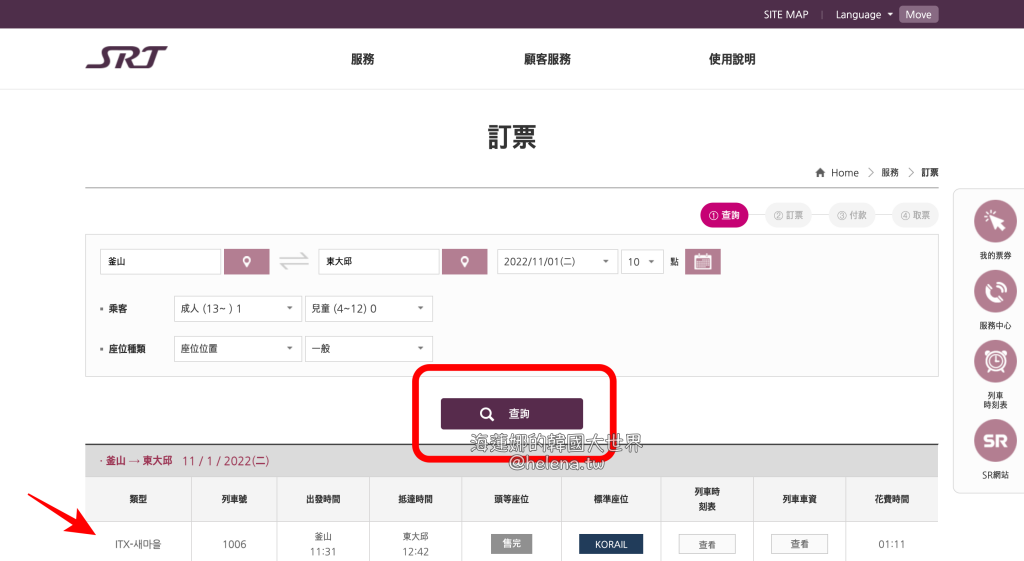Viewport: 1024px width, 561px height.
Task: Expand the departure hour dropdown
Action: click(x=641, y=262)
